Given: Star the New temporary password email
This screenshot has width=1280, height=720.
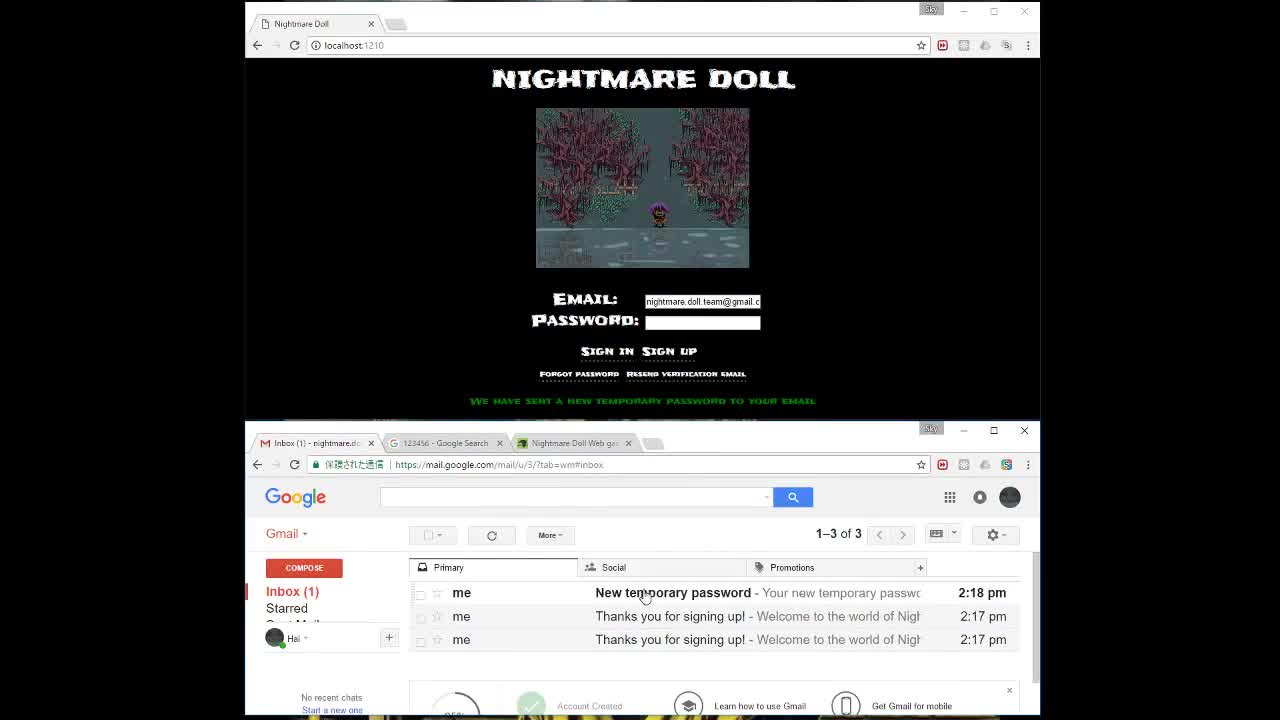Looking at the screenshot, I should coord(437,592).
